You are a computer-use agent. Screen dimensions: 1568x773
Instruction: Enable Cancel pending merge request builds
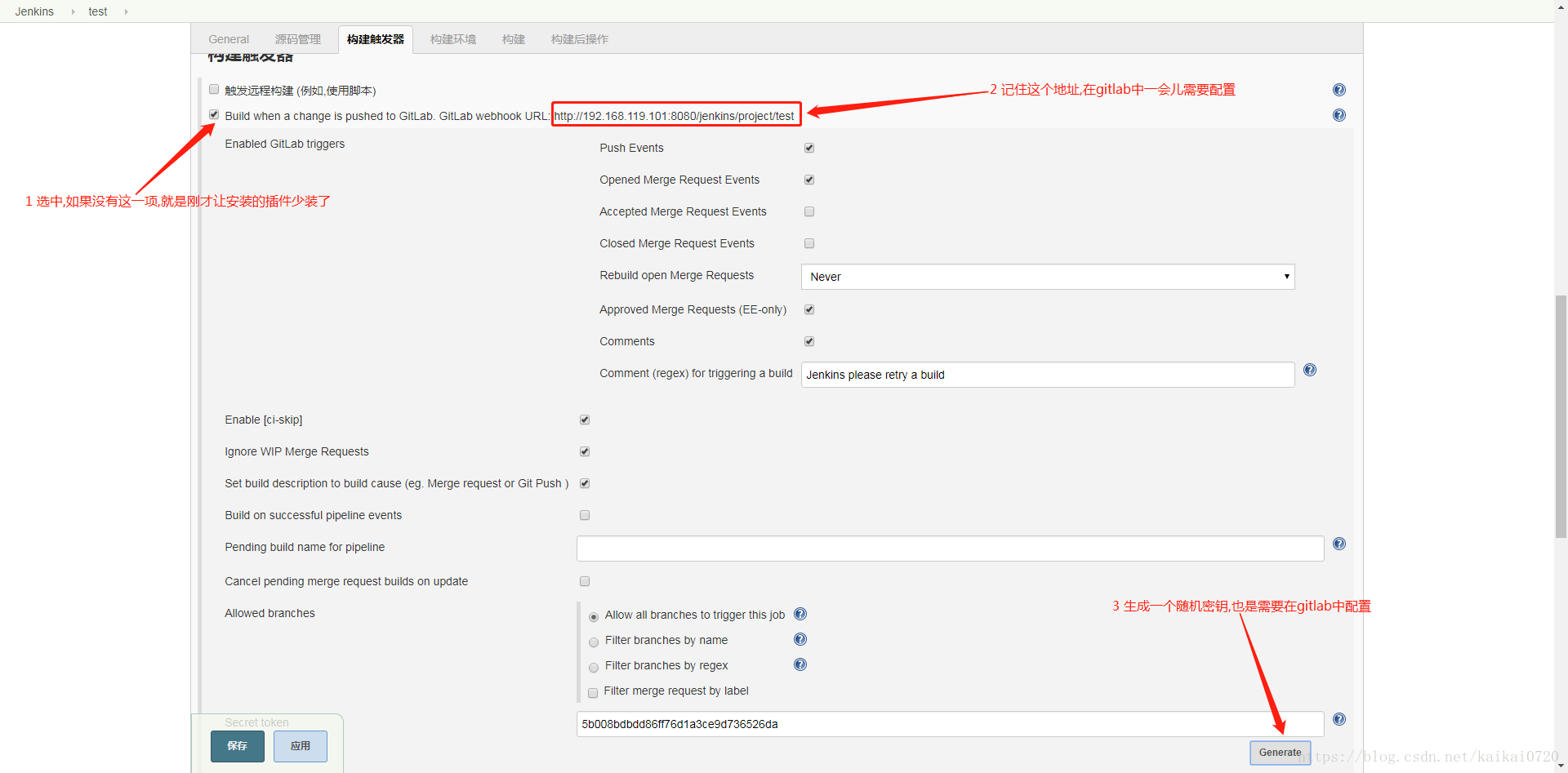585,581
